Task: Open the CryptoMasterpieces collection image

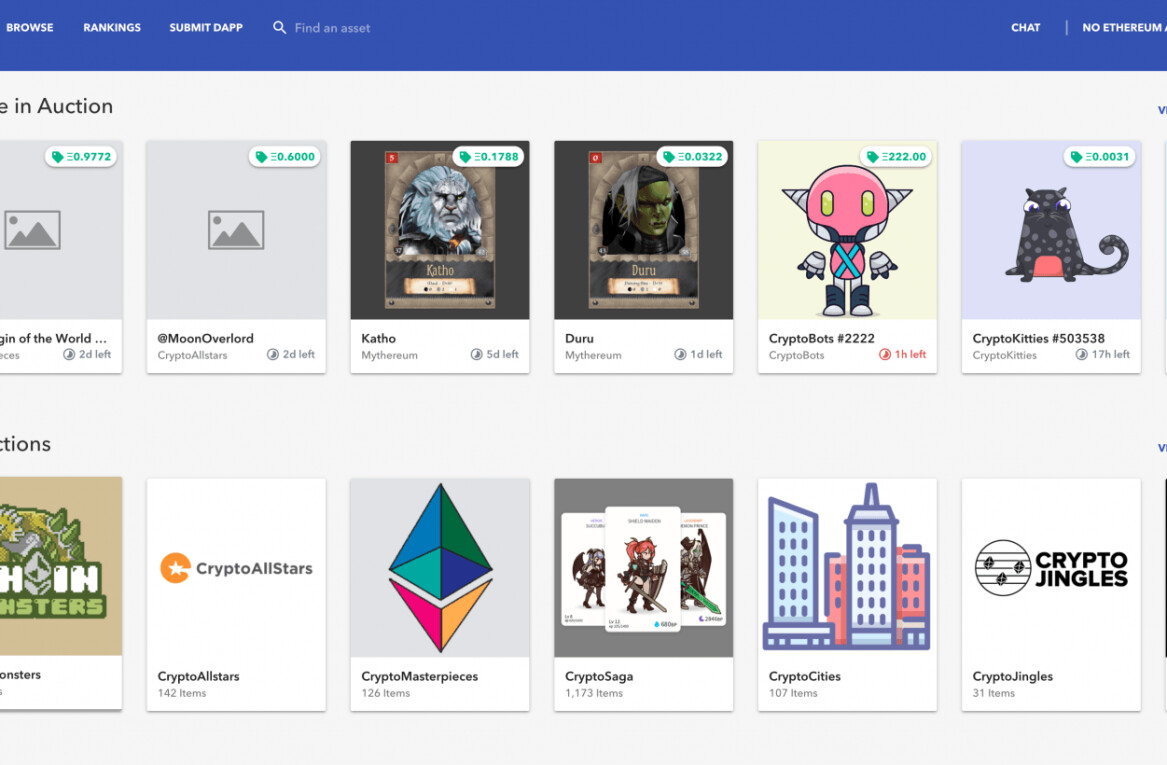Action: coord(440,567)
